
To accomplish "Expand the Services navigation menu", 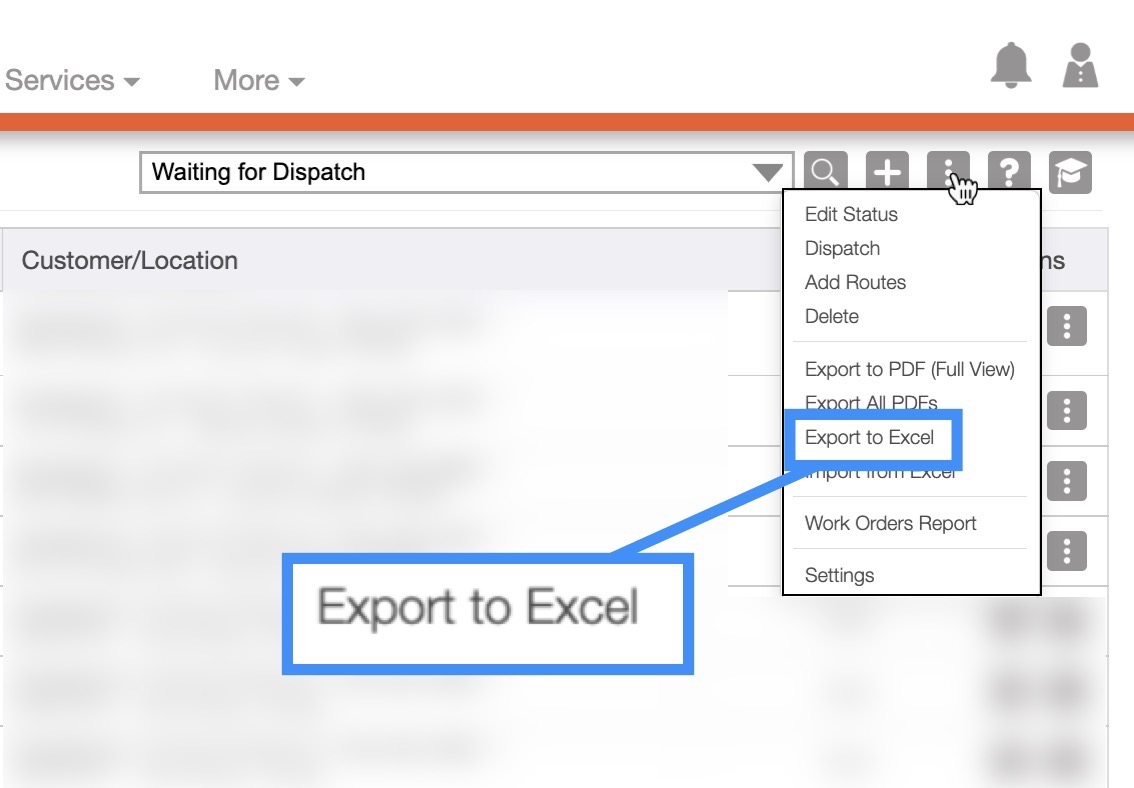I will coord(72,80).
